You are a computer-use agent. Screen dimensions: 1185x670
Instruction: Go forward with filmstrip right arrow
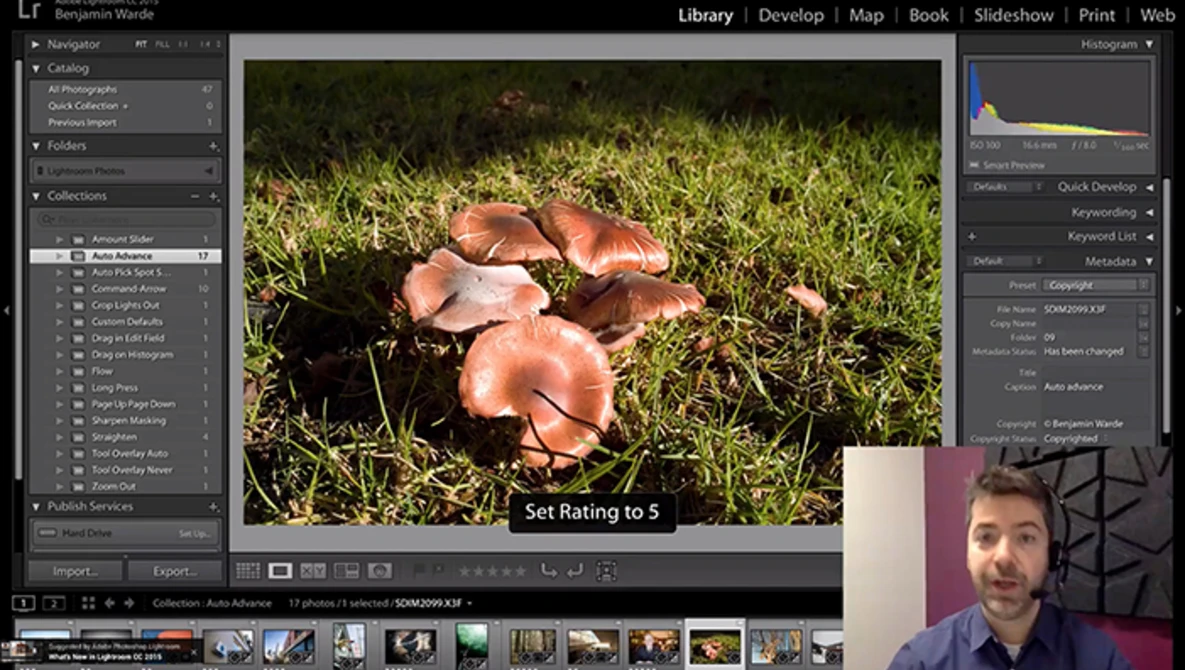128,603
